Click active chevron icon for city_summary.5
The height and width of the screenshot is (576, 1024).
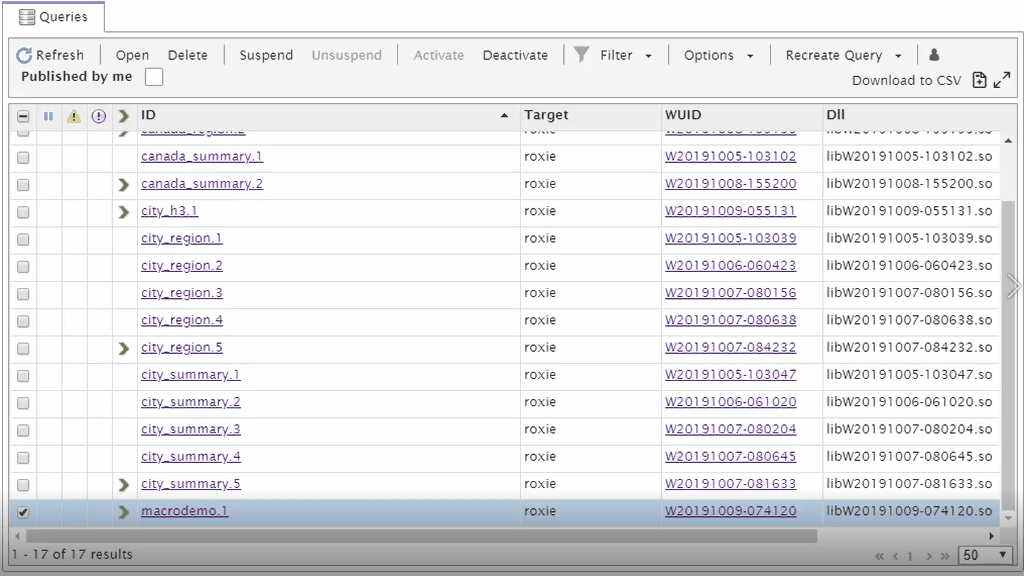pyautogui.click(x=123, y=485)
